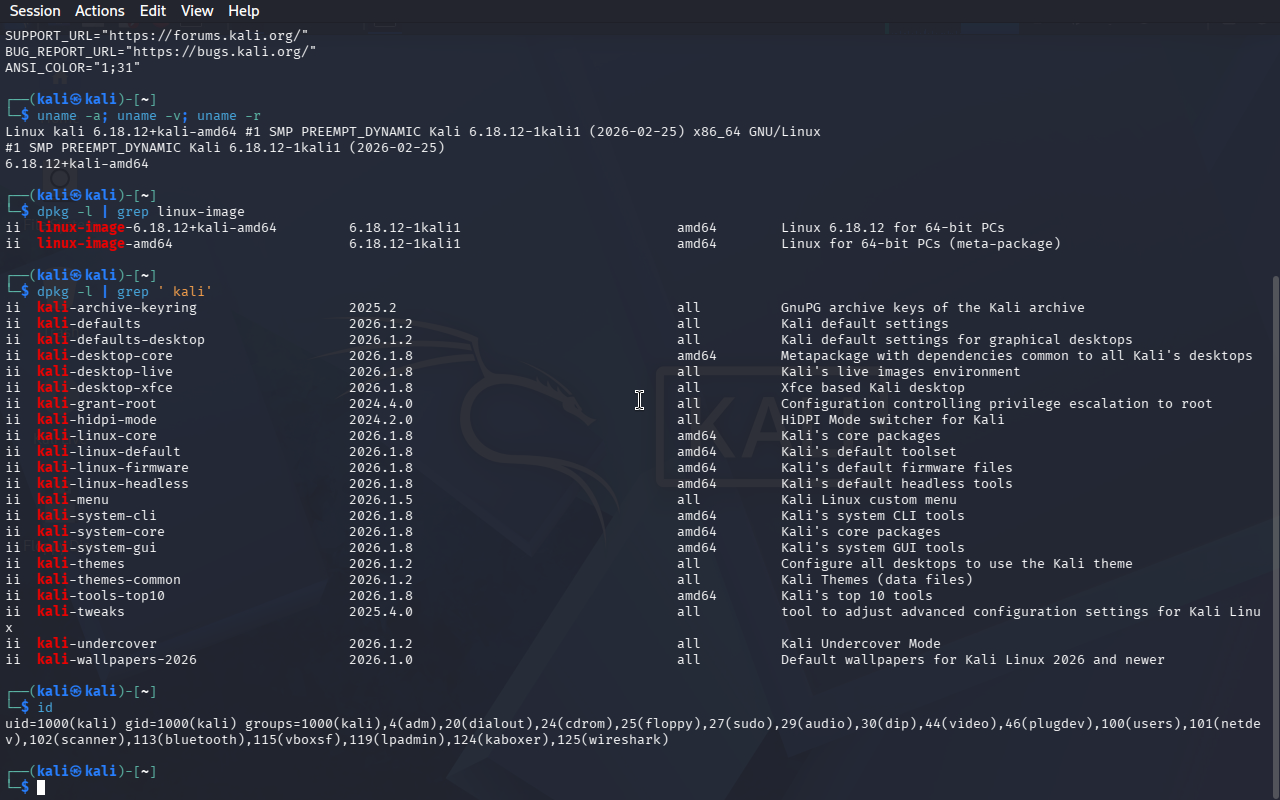Open the View menu

coord(197,11)
